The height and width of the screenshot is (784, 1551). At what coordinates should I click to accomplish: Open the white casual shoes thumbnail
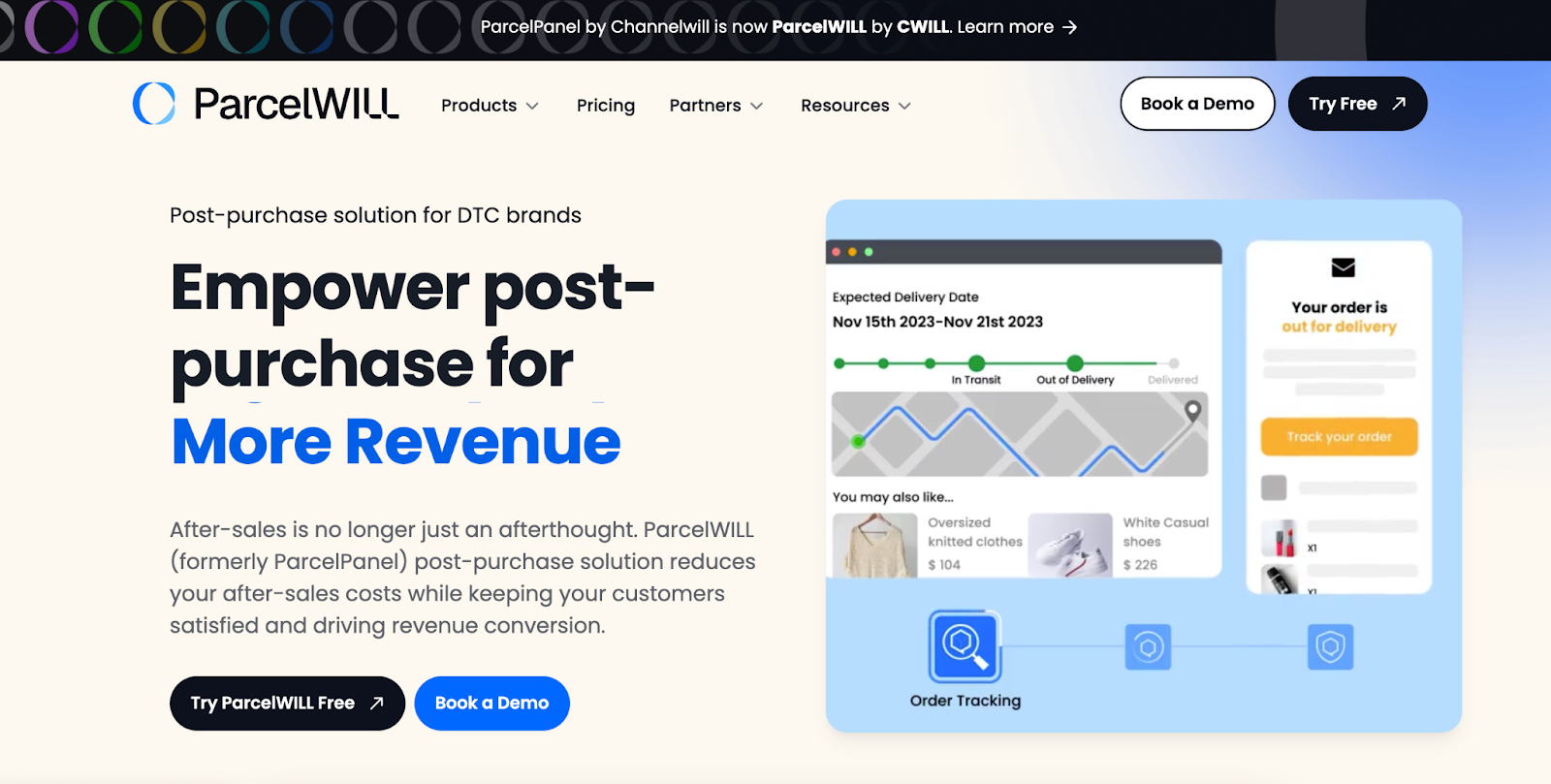[1070, 546]
